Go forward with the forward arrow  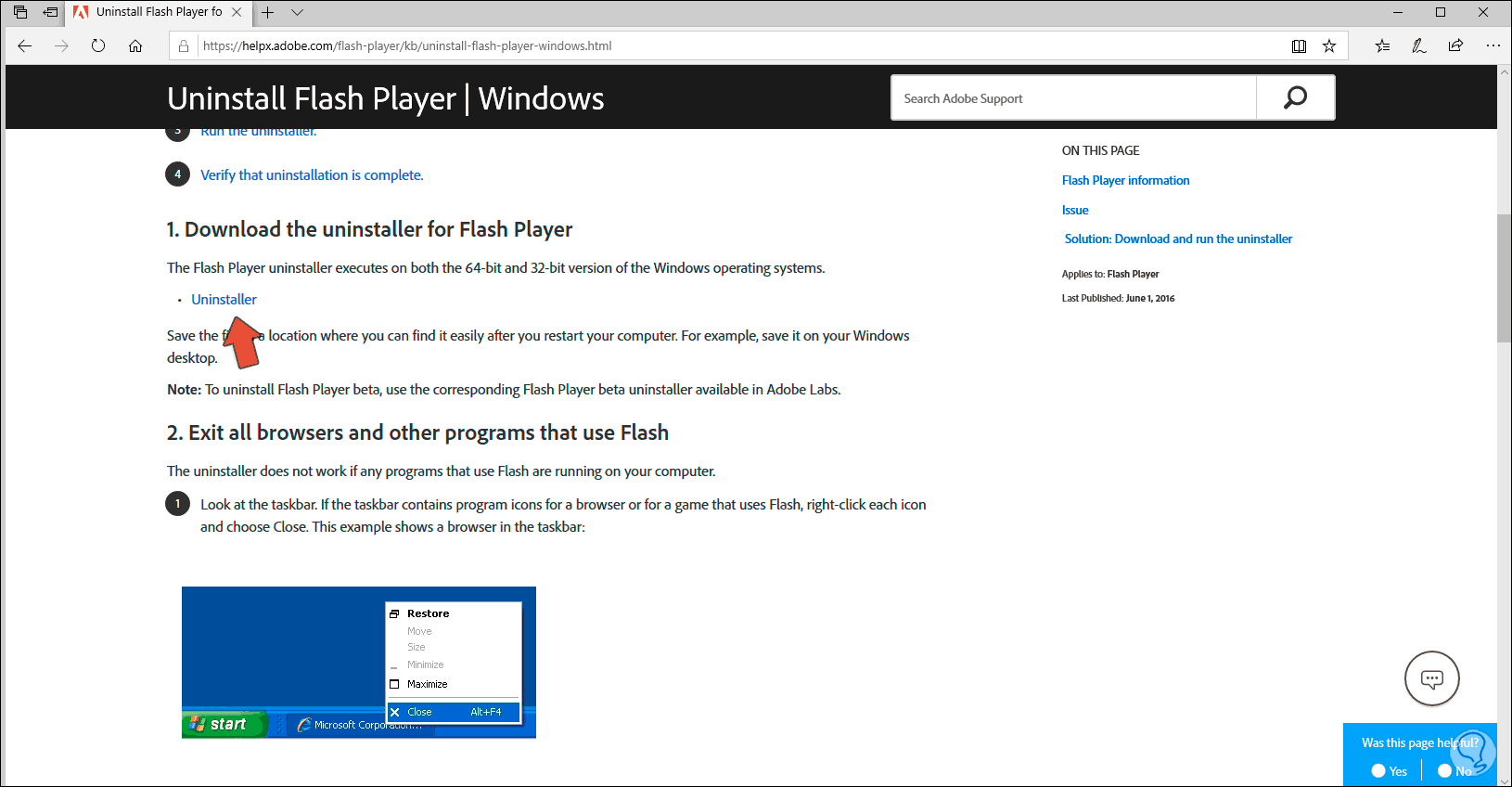pyautogui.click(x=61, y=45)
